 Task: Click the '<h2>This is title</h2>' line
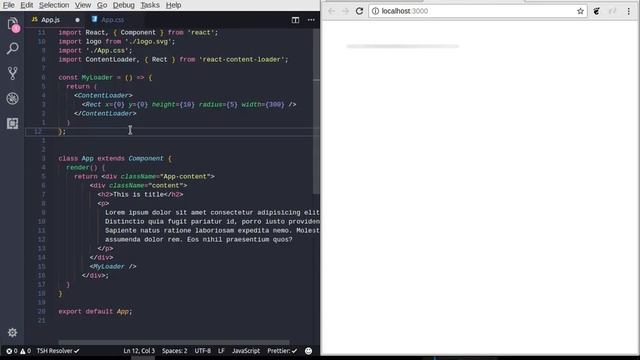tap(140, 195)
